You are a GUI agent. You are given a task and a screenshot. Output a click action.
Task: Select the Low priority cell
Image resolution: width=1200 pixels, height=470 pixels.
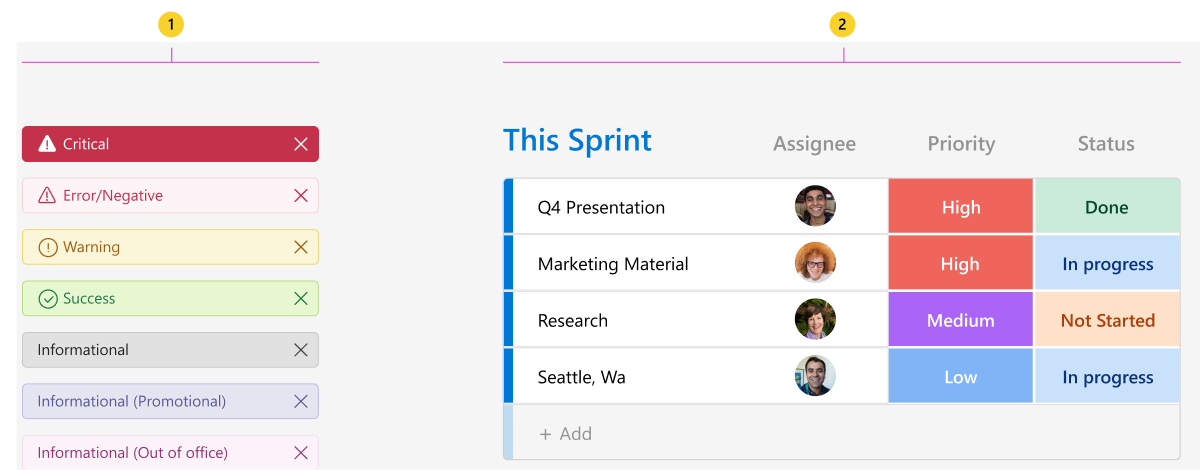(960, 377)
